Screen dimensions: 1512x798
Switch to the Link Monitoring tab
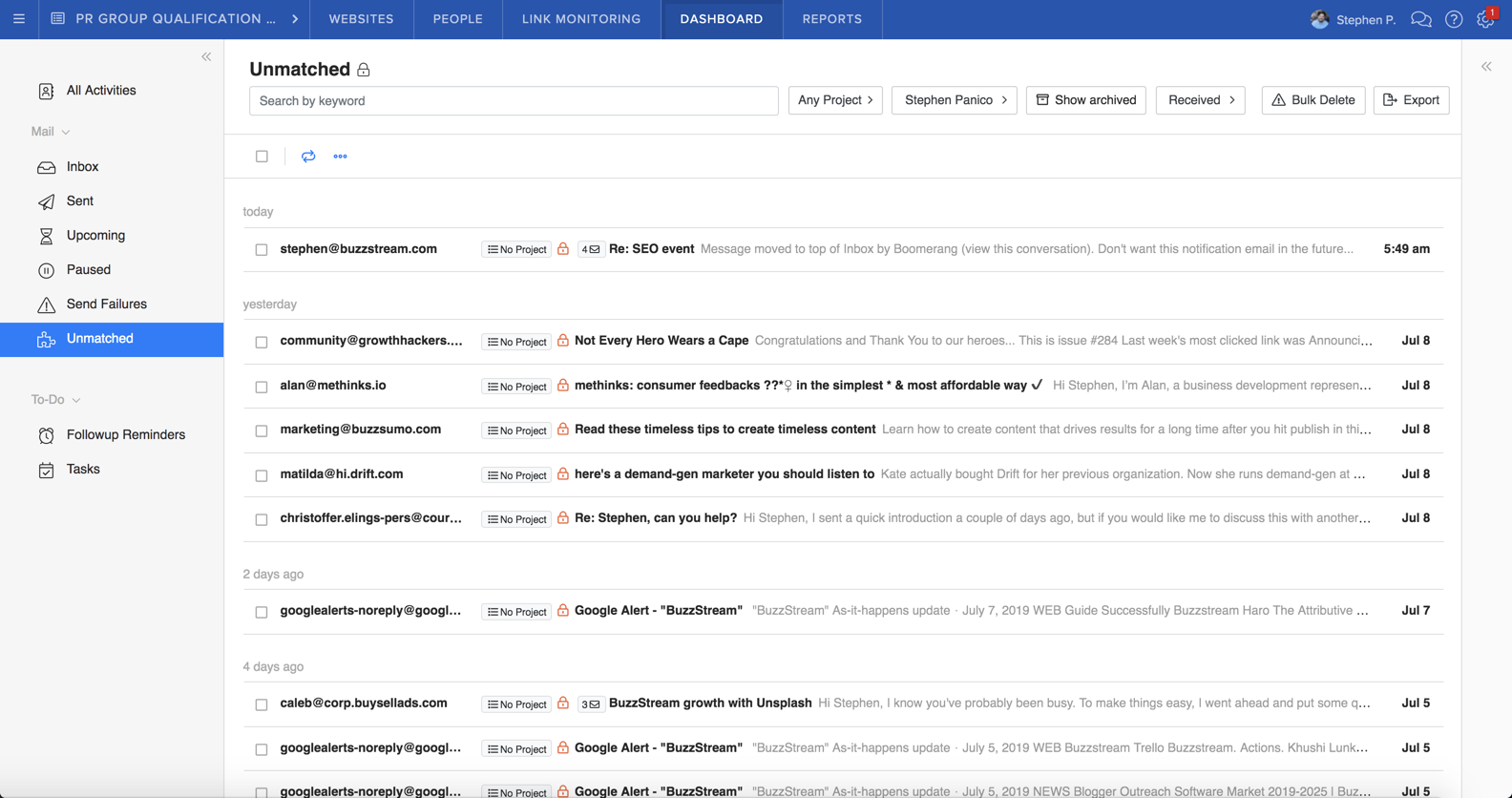point(581,19)
